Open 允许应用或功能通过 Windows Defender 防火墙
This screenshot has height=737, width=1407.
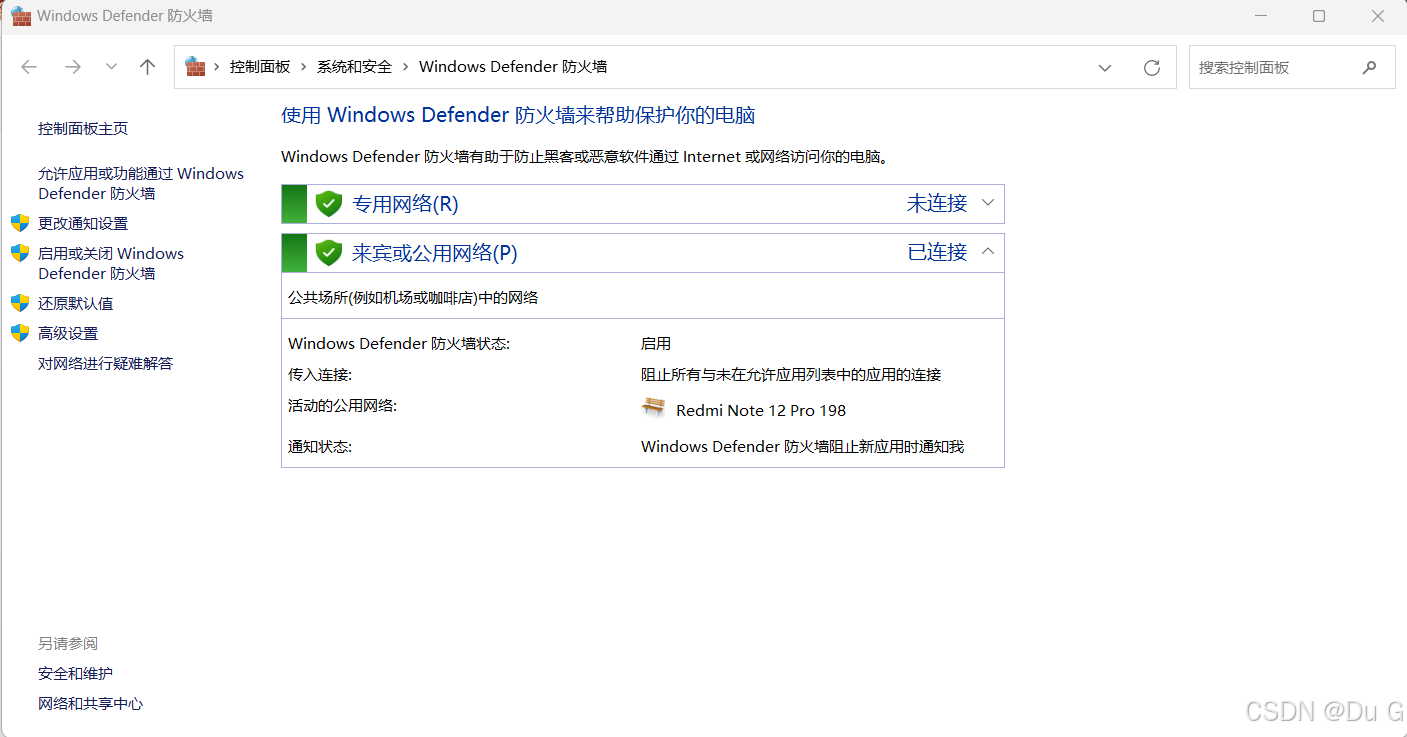(141, 184)
